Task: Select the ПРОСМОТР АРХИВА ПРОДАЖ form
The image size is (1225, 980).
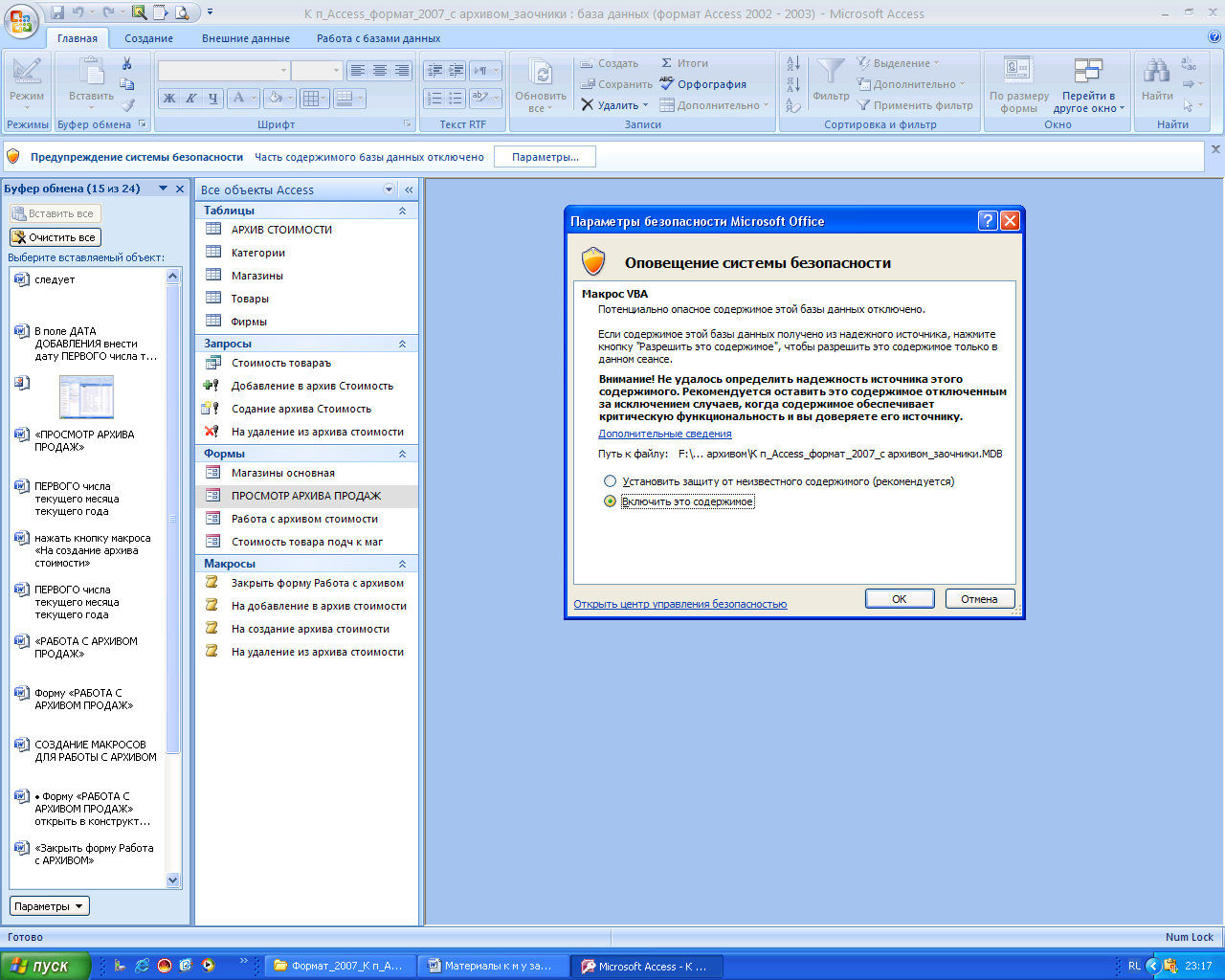Action: [x=307, y=496]
